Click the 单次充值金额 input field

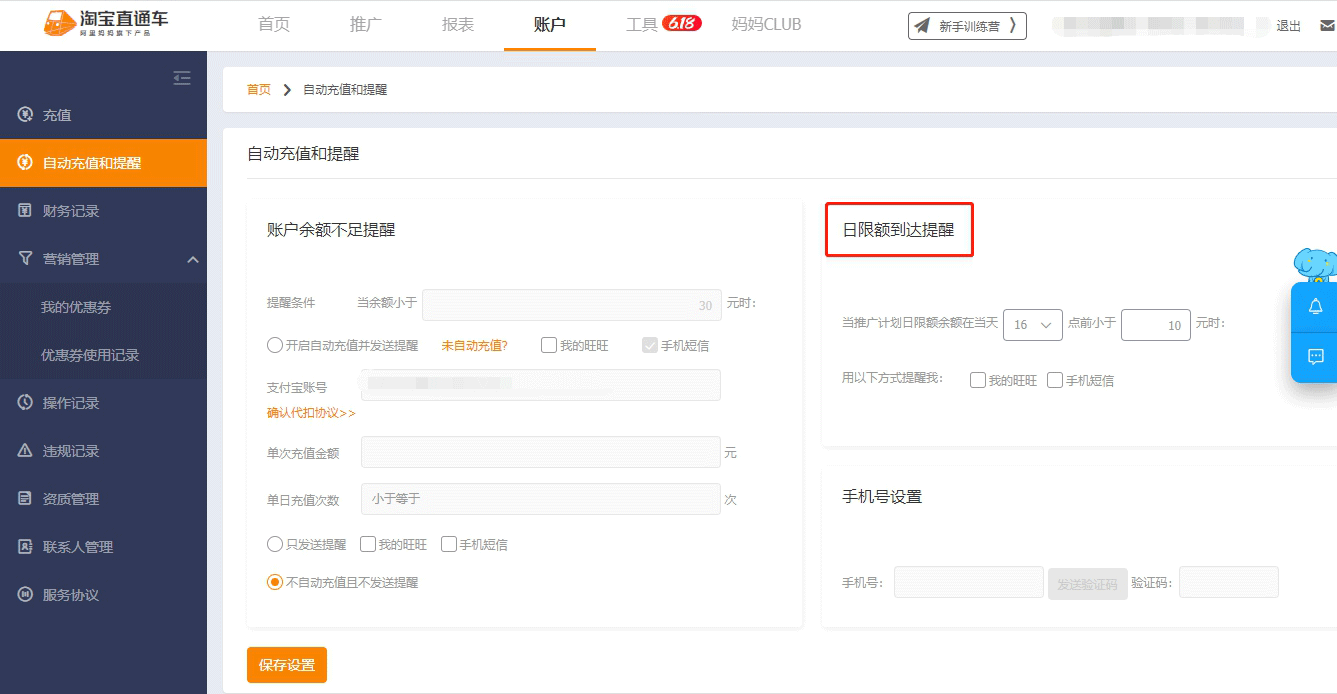(x=540, y=453)
